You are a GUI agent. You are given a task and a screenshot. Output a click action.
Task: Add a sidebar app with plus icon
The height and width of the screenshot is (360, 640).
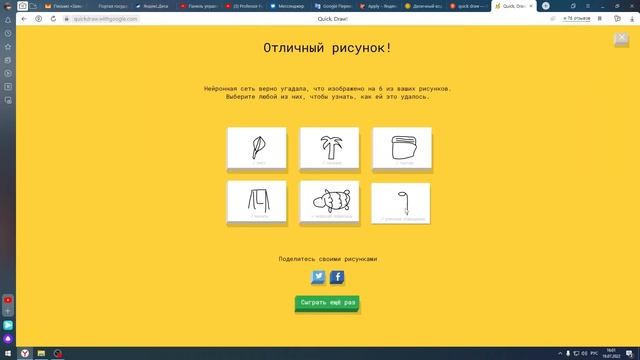coord(8,311)
